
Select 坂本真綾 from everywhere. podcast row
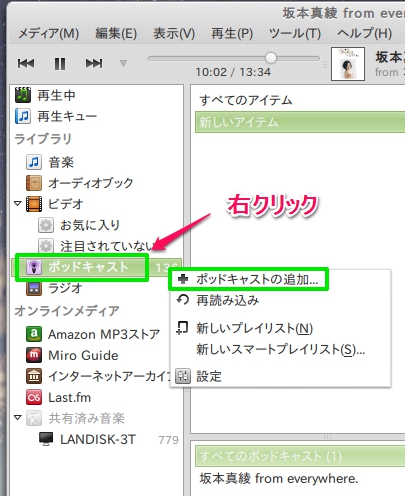tap(279, 478)
